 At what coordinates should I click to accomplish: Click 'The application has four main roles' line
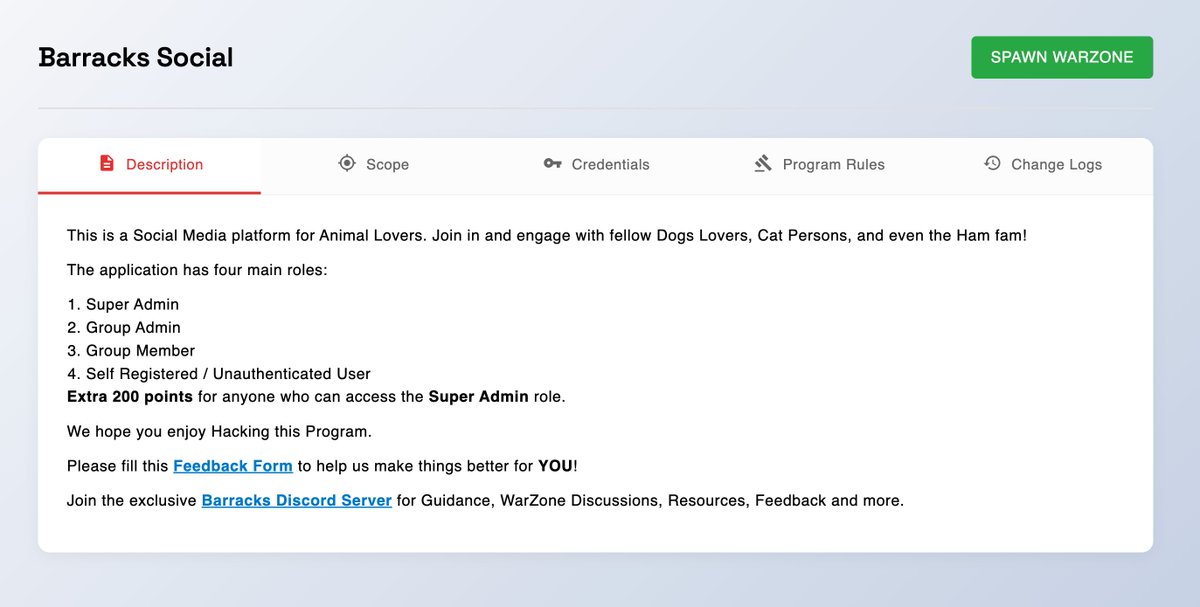pos(197,270)
